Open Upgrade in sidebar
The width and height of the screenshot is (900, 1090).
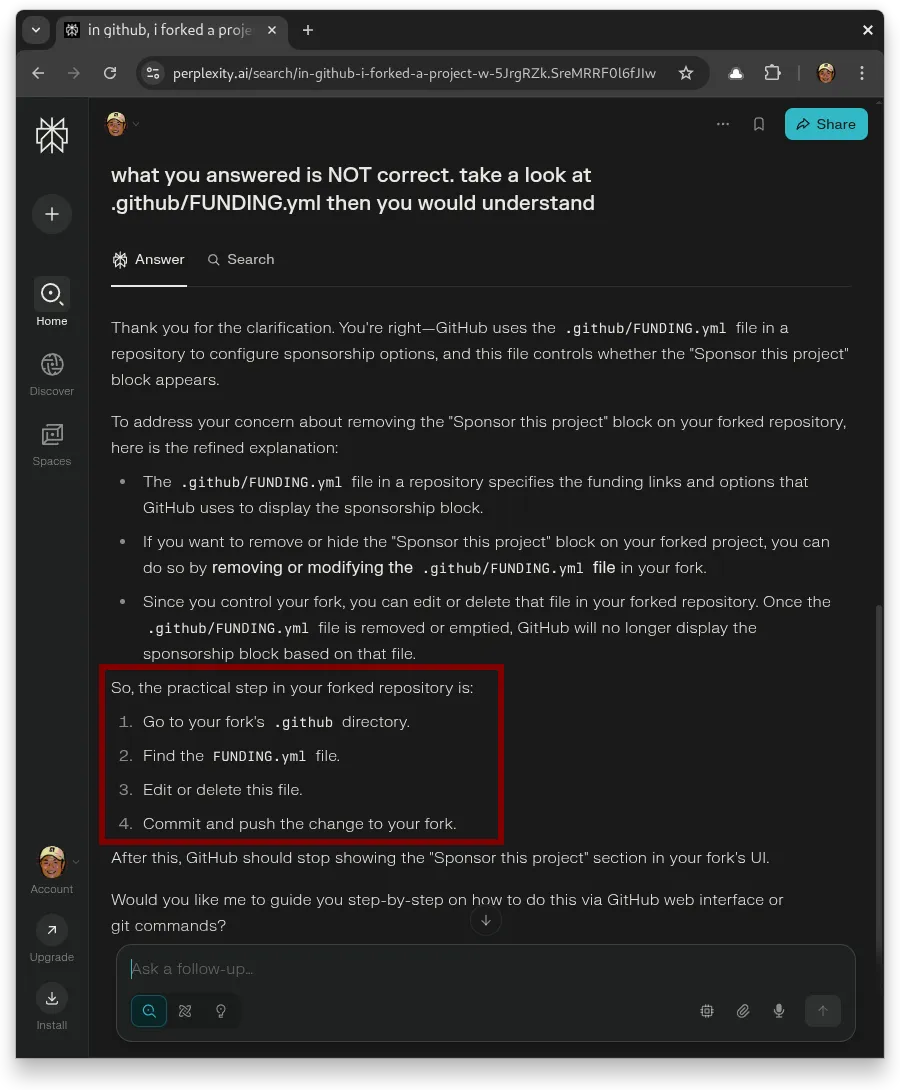(52, 940)
